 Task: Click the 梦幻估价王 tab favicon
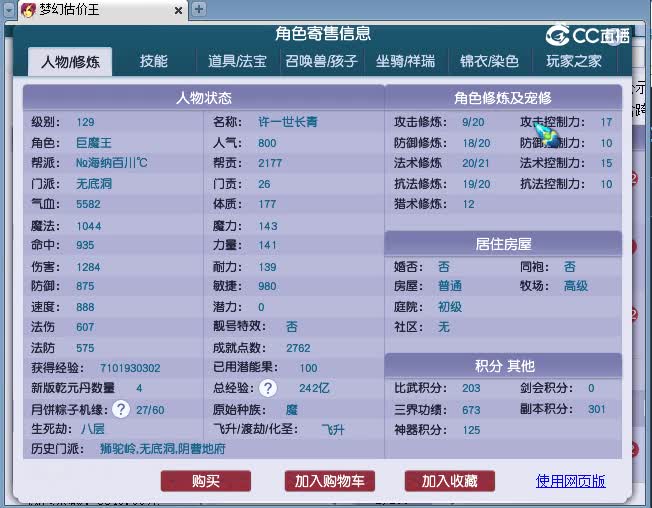click(28, 10)
